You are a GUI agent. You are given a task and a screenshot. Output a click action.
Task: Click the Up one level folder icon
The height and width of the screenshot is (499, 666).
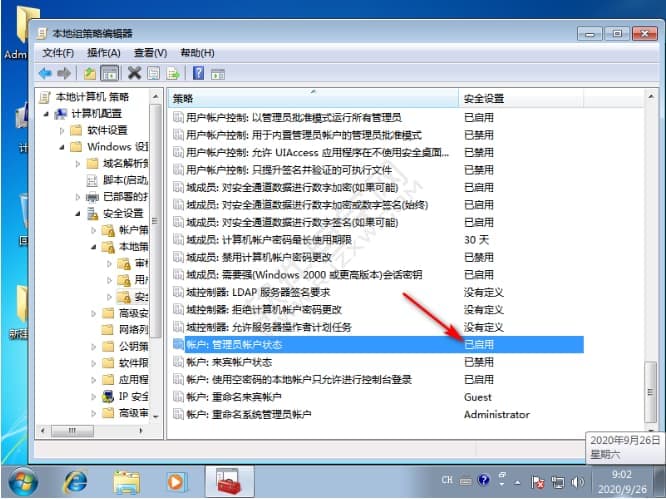90,73
